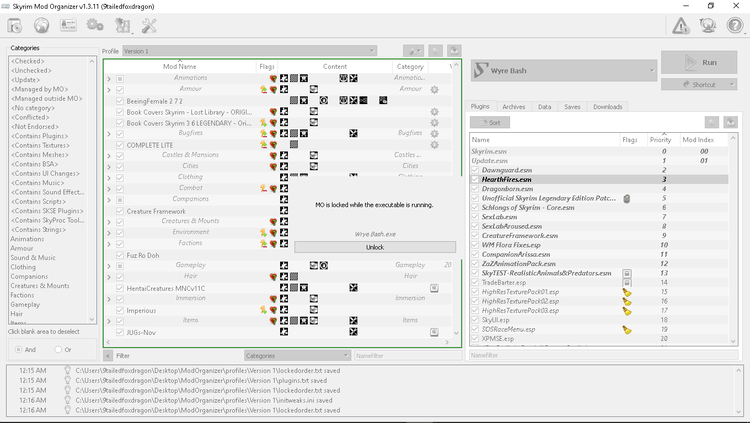This screenshot has width=750, height=423.
Task: Click the Run button
Action: 699,62
